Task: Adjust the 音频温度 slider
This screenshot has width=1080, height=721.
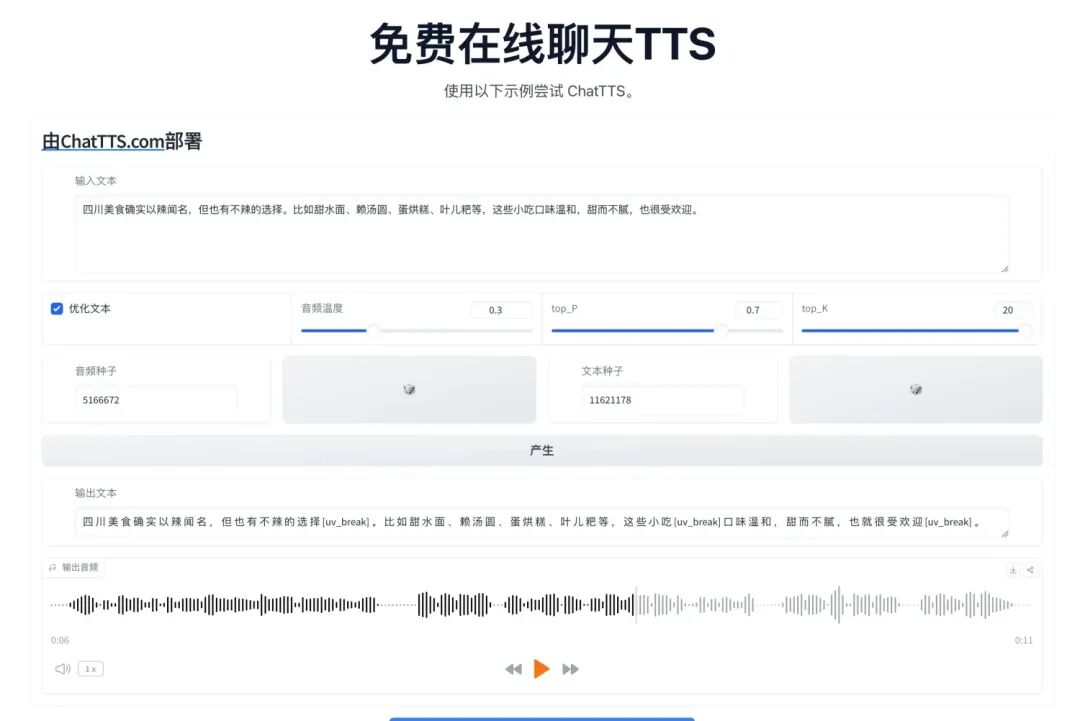Action: (x=417, y=331)
